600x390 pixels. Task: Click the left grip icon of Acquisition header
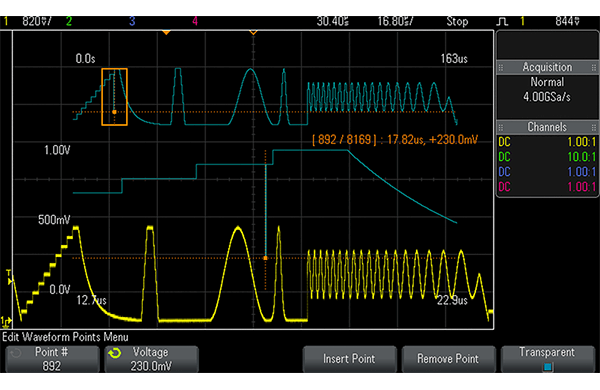pos(501,68)
